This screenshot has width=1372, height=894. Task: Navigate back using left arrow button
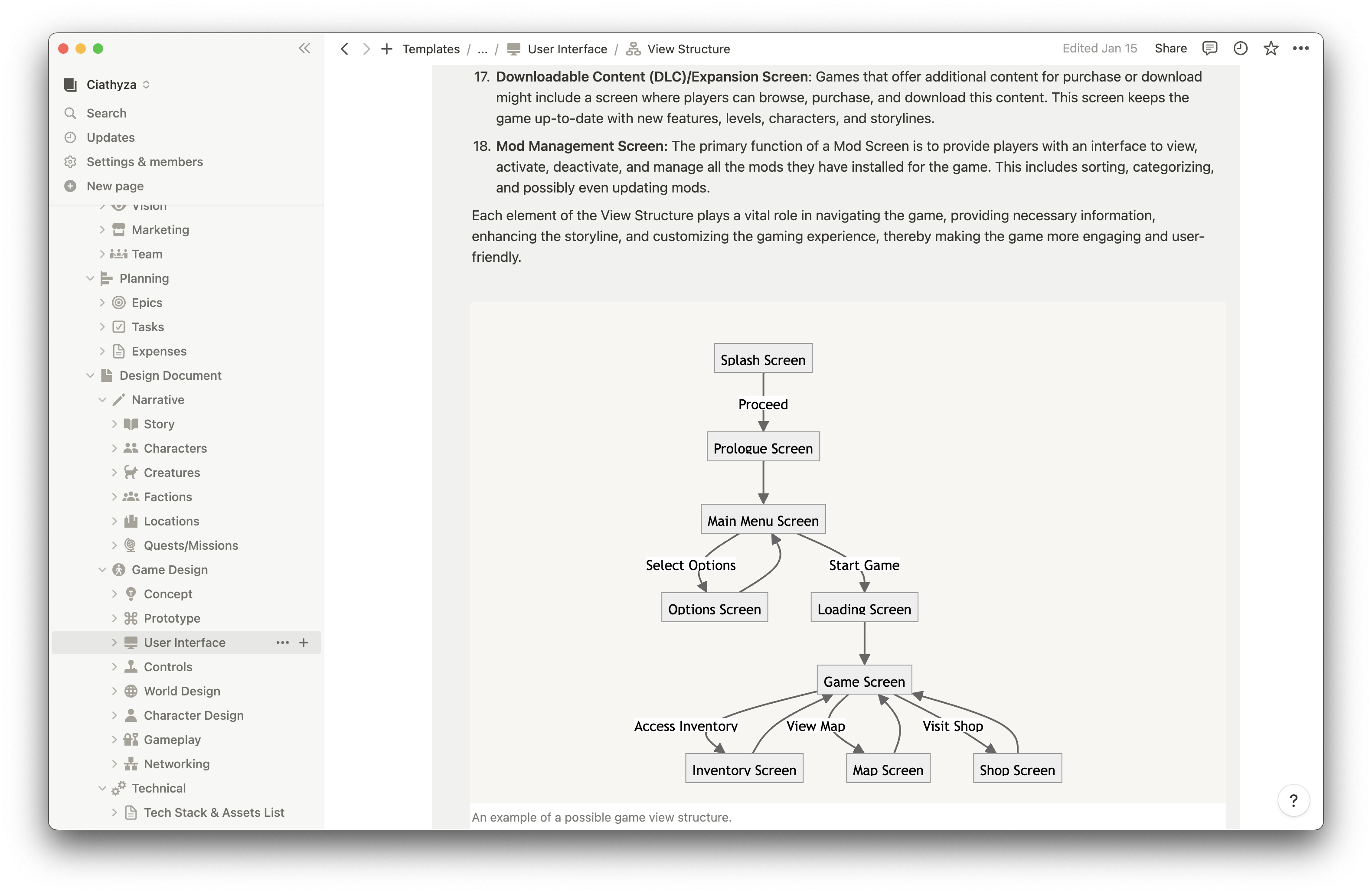(x=343, y=48)
